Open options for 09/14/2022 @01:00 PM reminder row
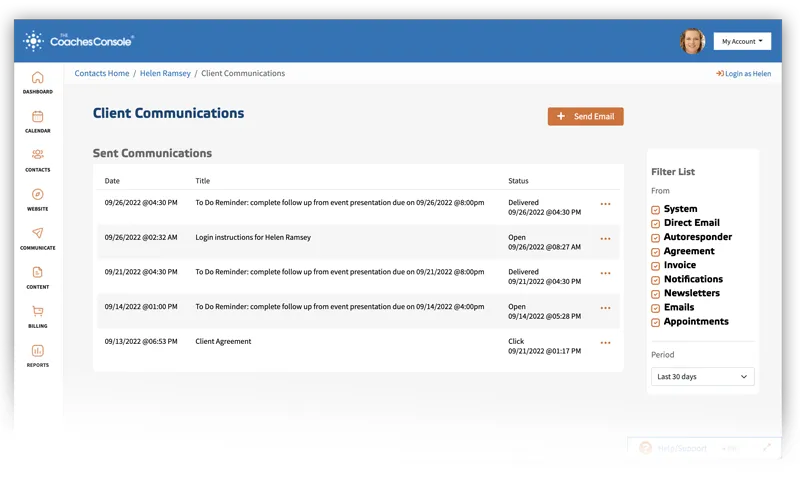800x478 pixels. click(x=605, y=308)
